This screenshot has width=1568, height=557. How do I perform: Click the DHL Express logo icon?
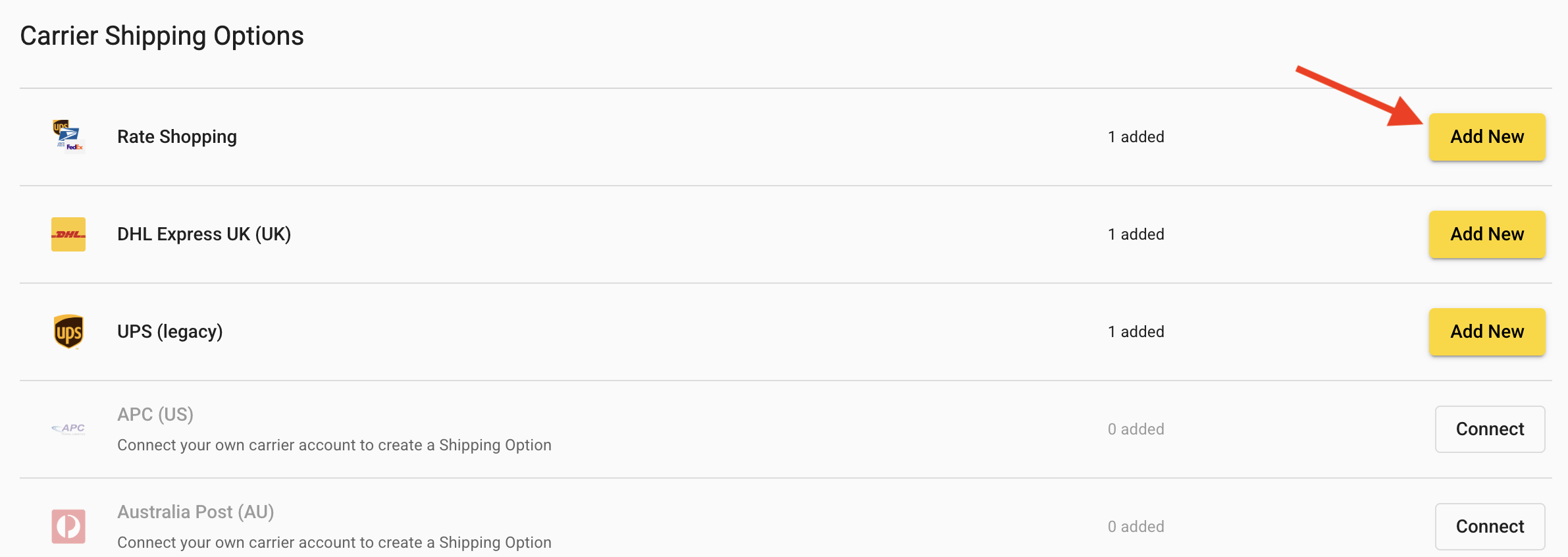[68, 234]
